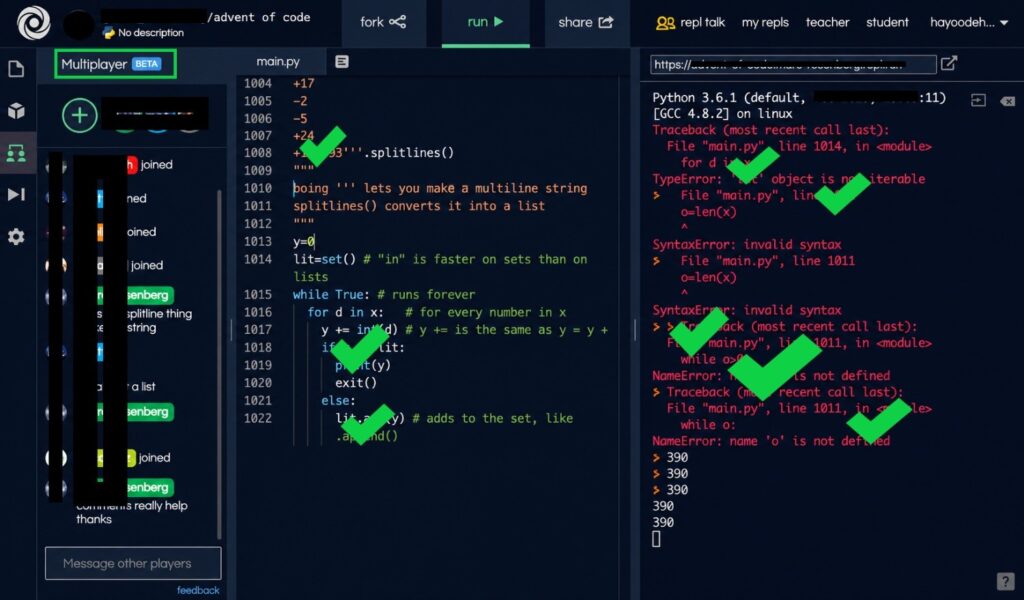This screenshot has height=600, width=1024.
Task: Click the exit() call on line 1020
Action: click(x=355, y=383)
